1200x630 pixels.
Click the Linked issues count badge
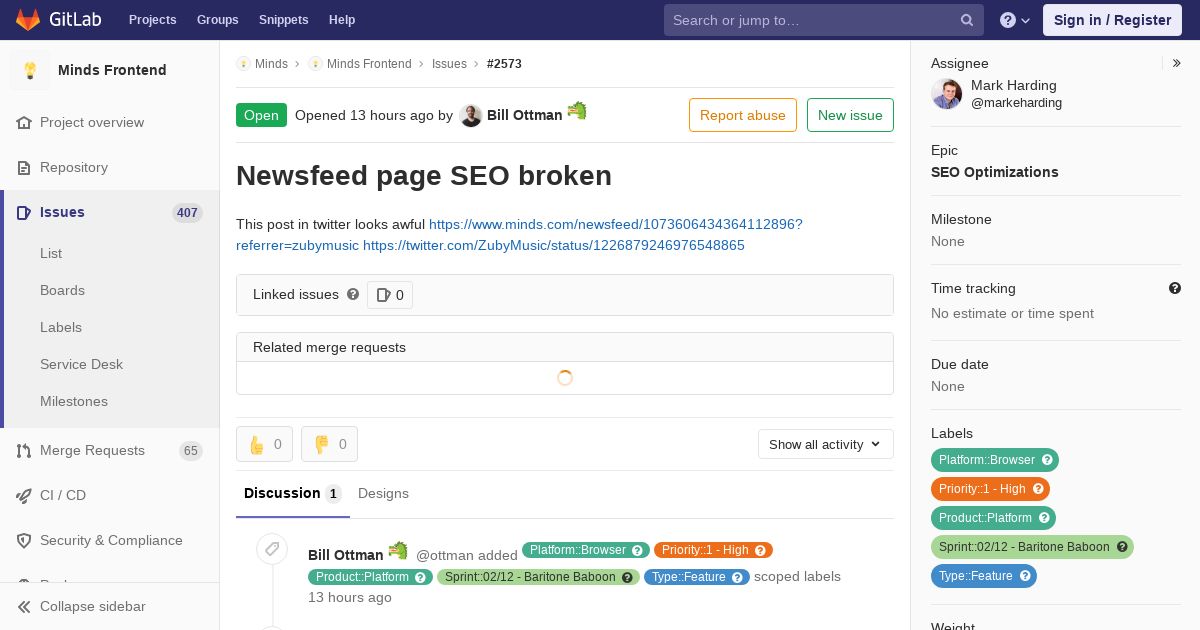pyautogui.click(x=390, y=295)
